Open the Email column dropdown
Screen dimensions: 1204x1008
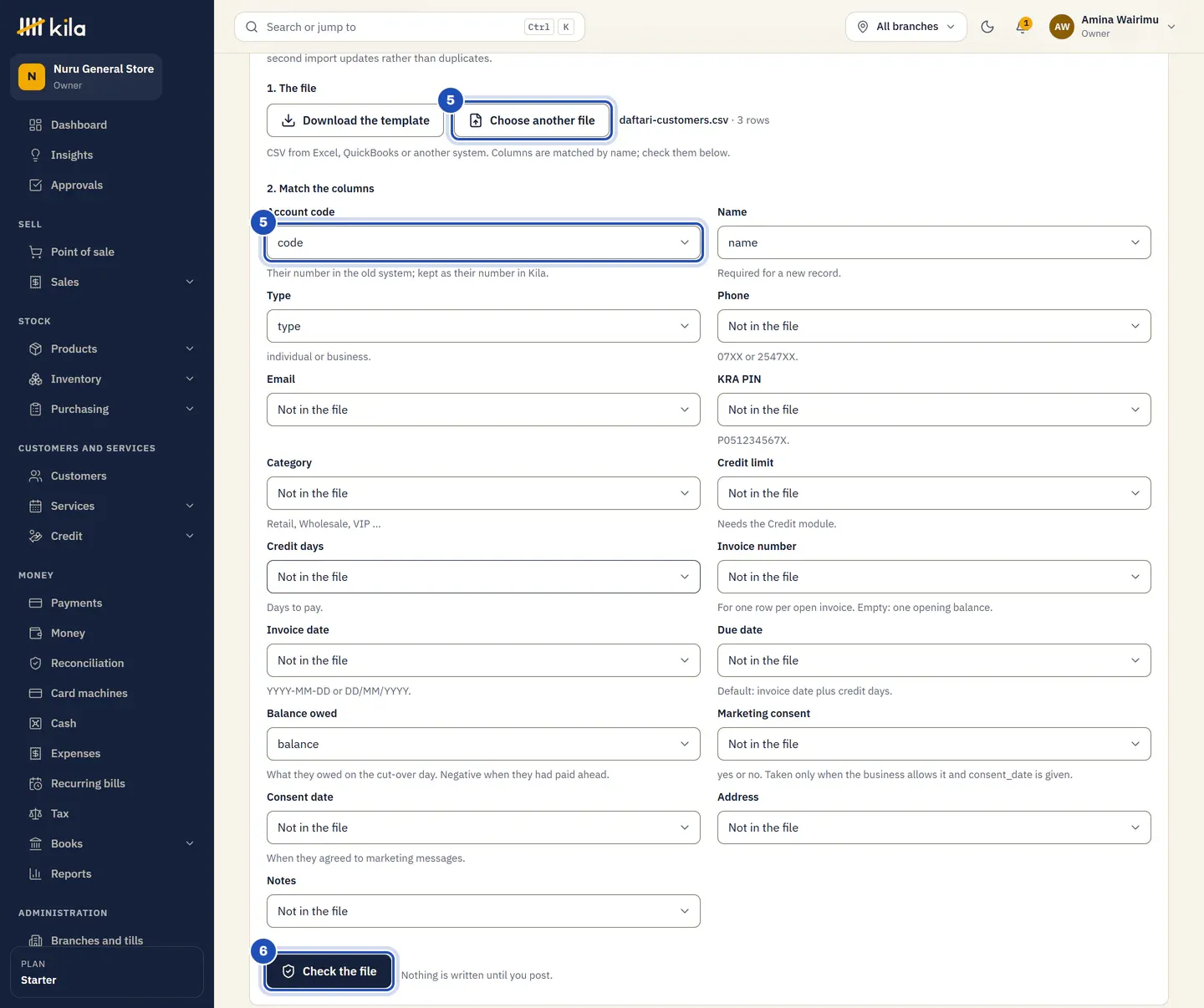(x=483, y=410)
